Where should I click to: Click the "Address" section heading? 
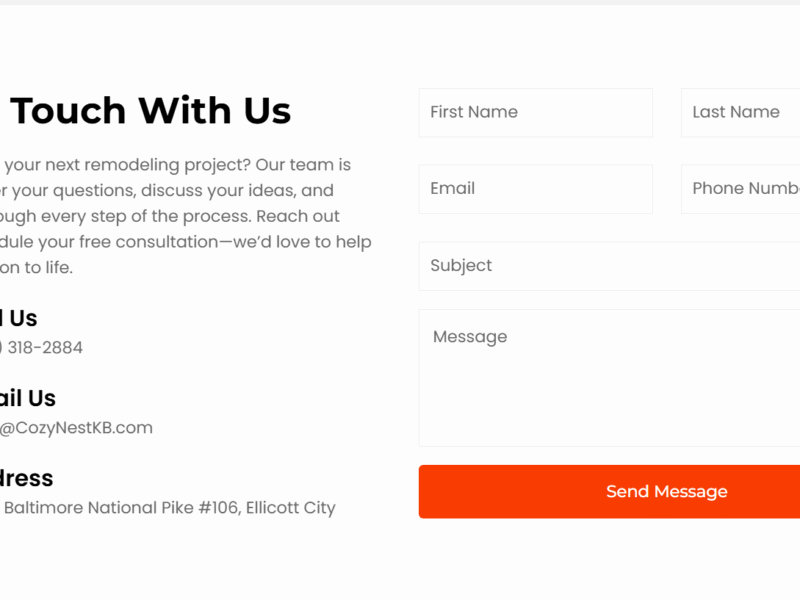tap(27, 479)
